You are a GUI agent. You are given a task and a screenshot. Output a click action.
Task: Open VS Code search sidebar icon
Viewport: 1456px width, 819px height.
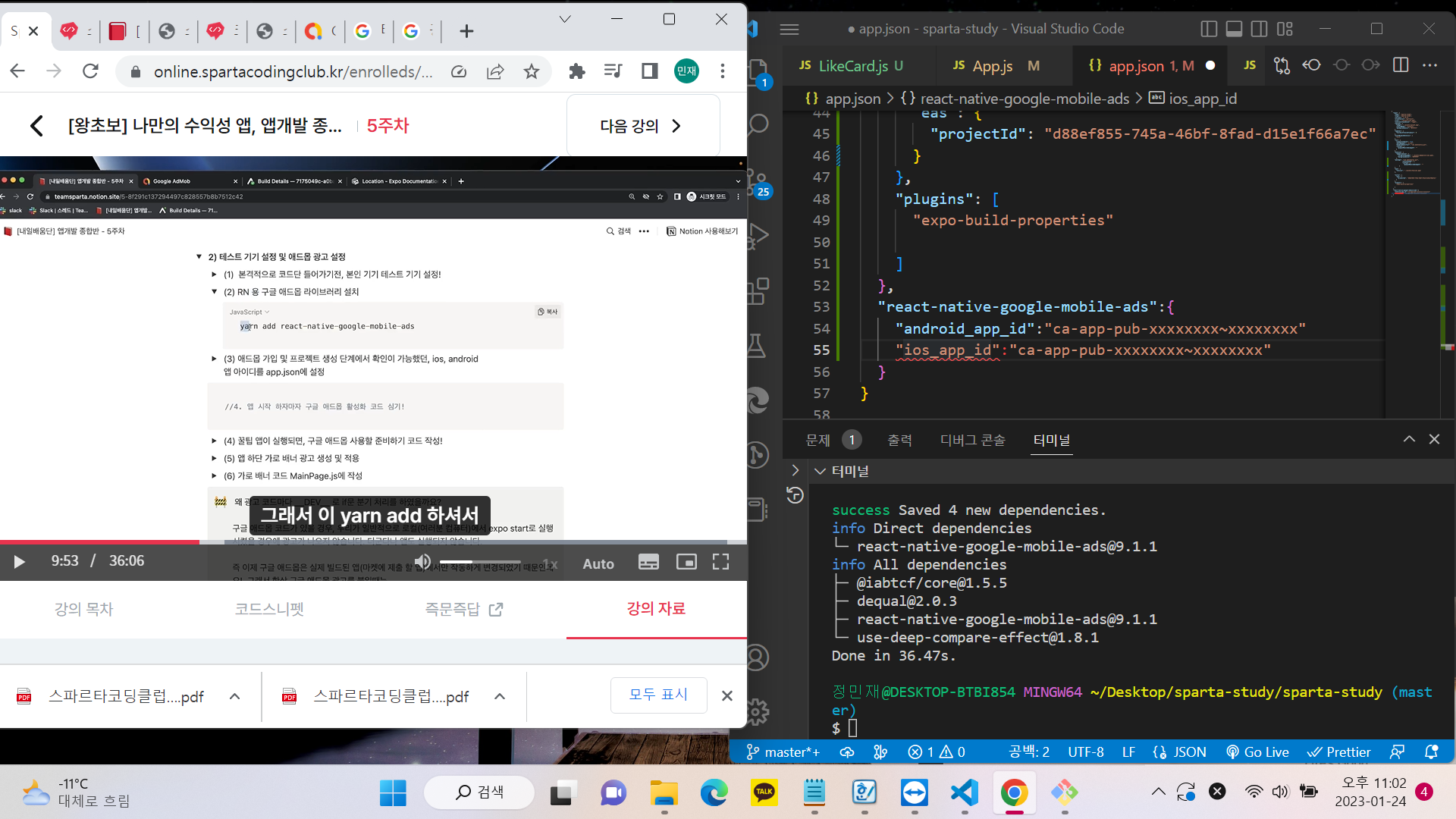point(758,124)
